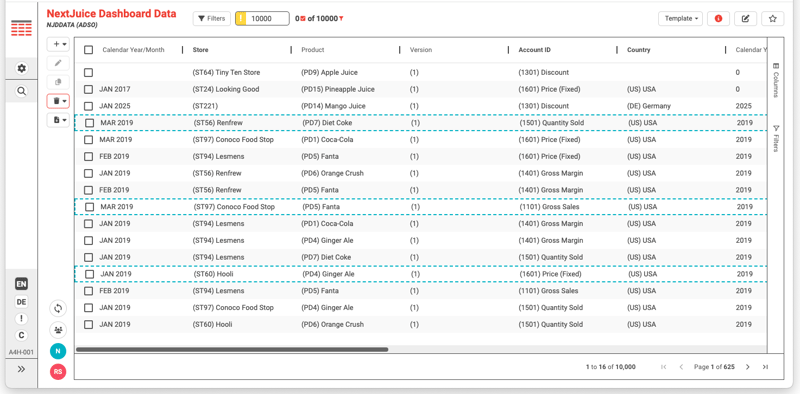Click the horizontal scrollbar thumb
Screen dimensions: 800x394
pos(232,350)
